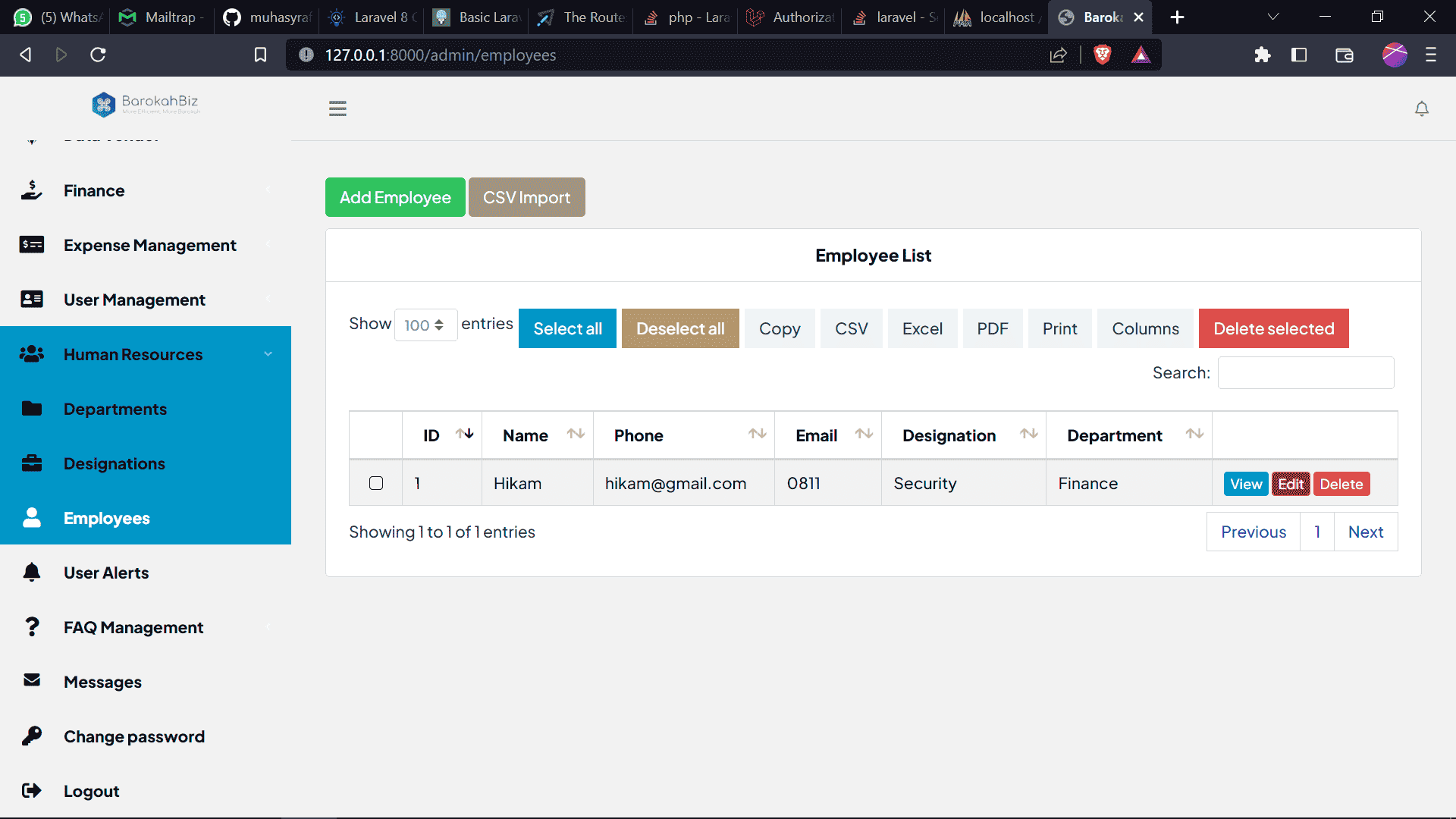This screenshot has height=819, width=1456.
Task: Click the notification bell in the header
Action: [1421, 108]
